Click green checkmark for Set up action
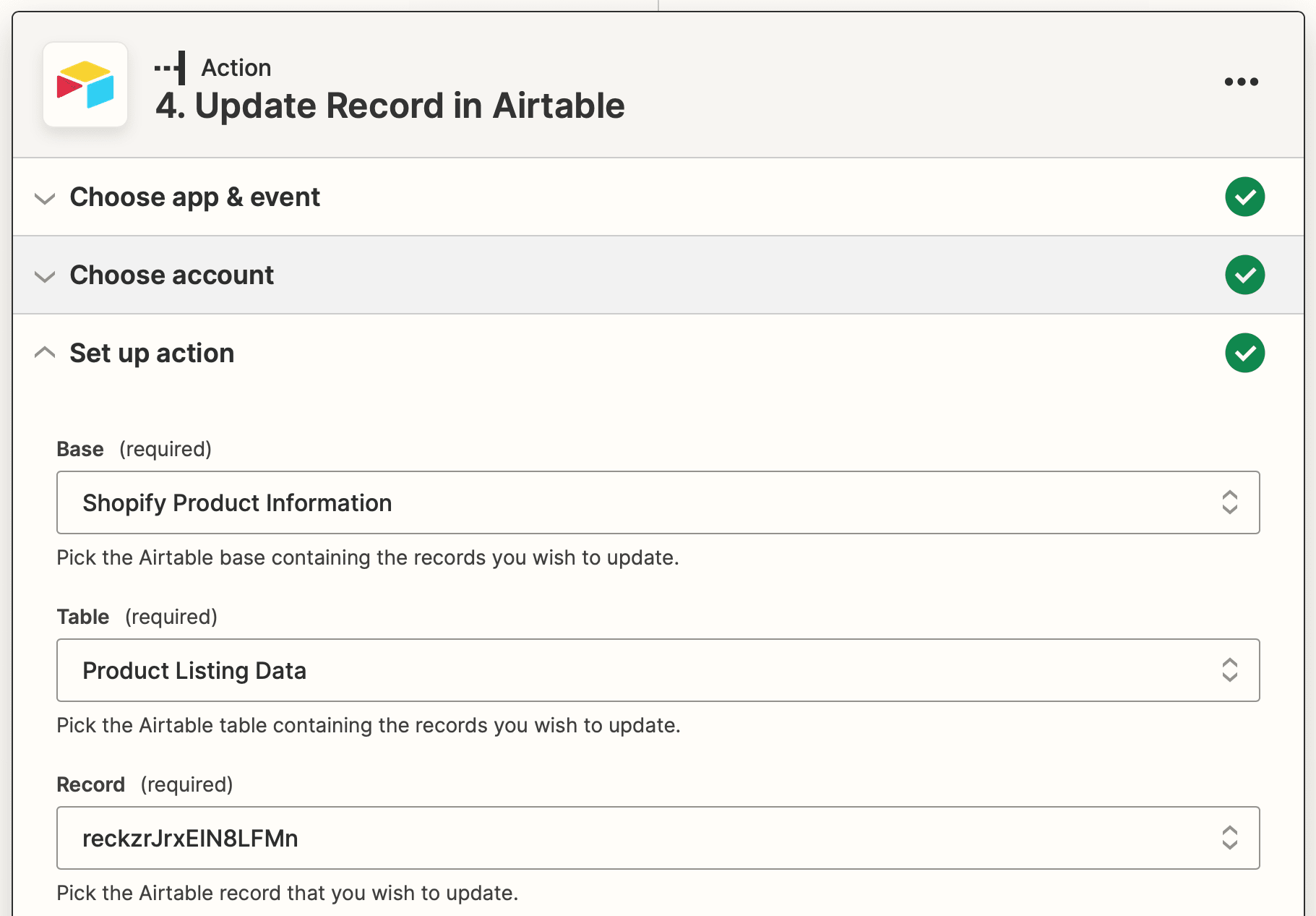Viewport: 1316px width, 916px height. (x=1244, y=353)
